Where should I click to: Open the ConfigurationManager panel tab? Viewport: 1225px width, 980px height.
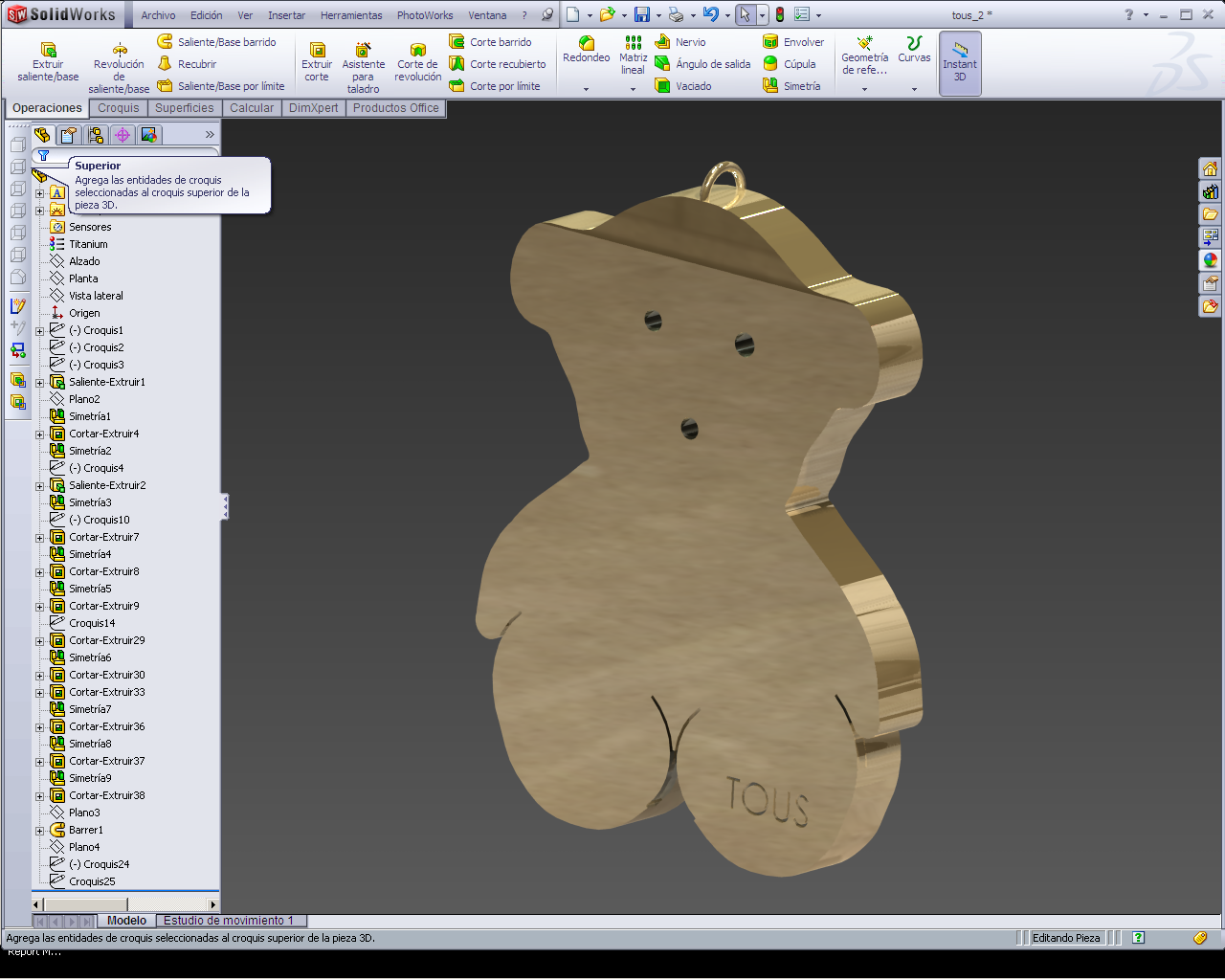96,135
